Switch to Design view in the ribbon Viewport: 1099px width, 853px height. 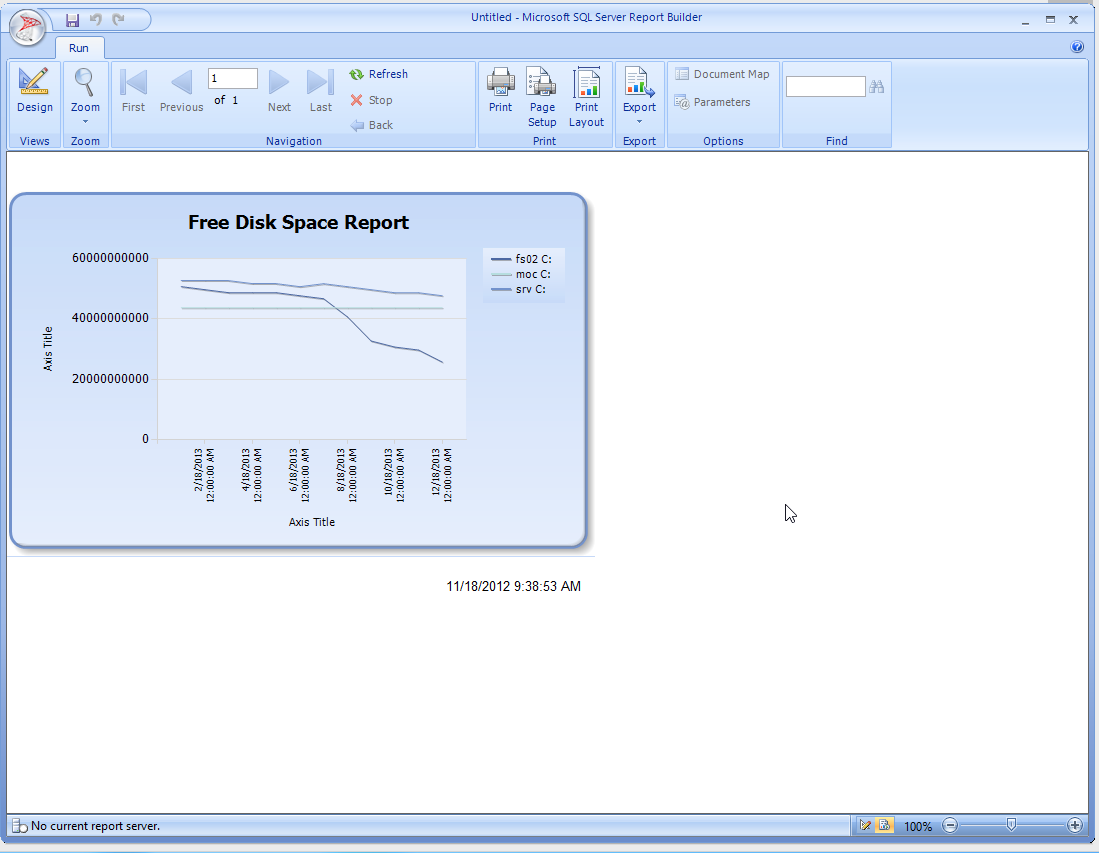[34, 91]
